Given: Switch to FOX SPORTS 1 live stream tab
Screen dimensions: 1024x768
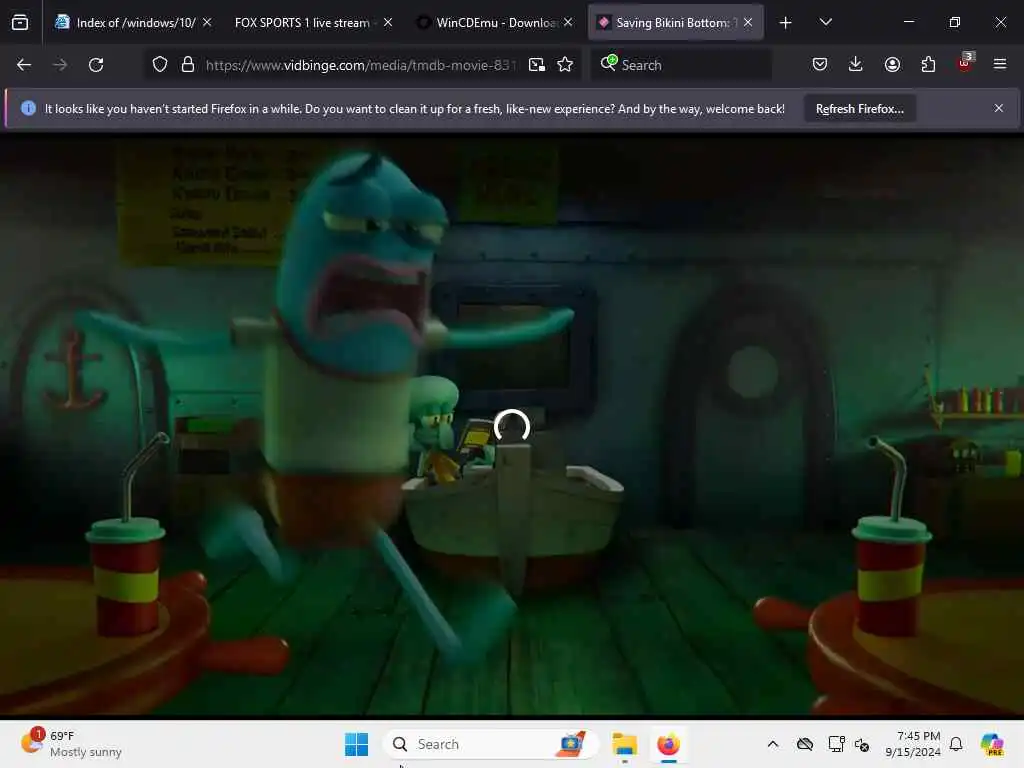Looking at the screenshot, I should [x=313, y=22].
